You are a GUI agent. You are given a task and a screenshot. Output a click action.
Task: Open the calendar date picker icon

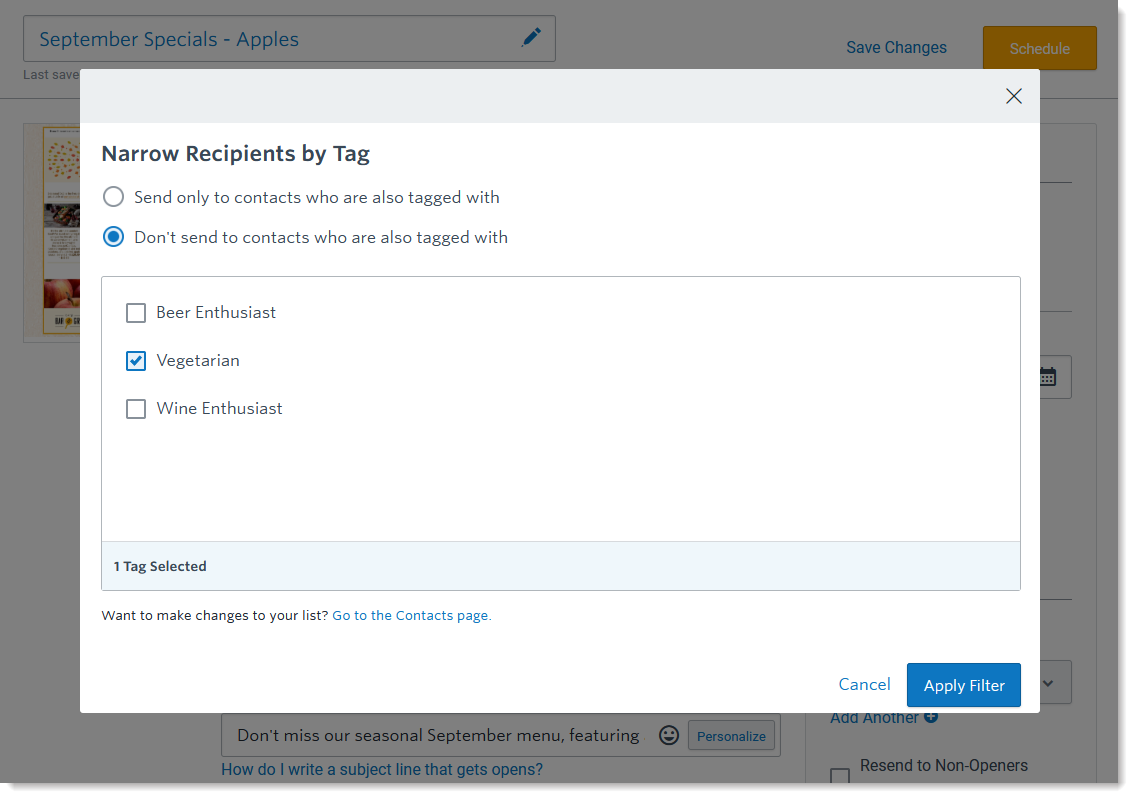coord(1048,377)
